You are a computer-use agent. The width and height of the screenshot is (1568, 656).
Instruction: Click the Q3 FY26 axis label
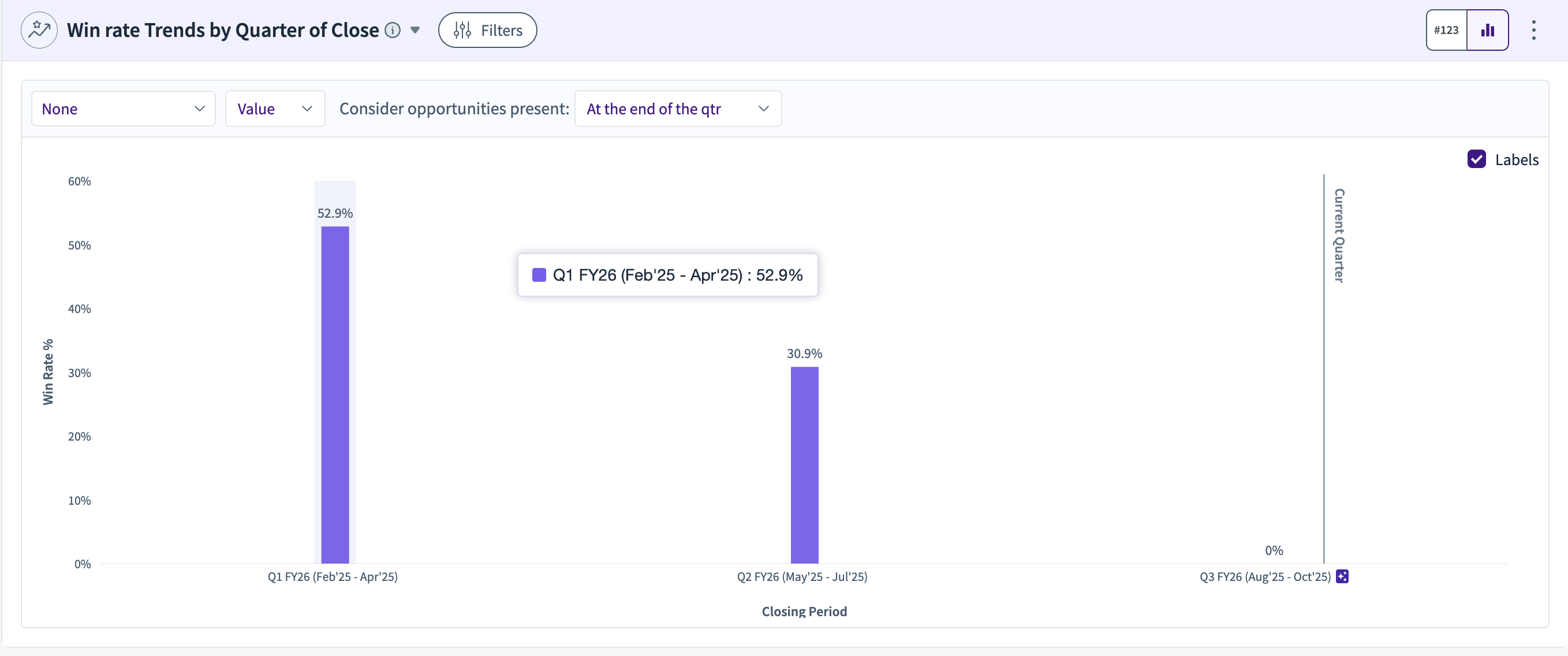coord(1264,576)
